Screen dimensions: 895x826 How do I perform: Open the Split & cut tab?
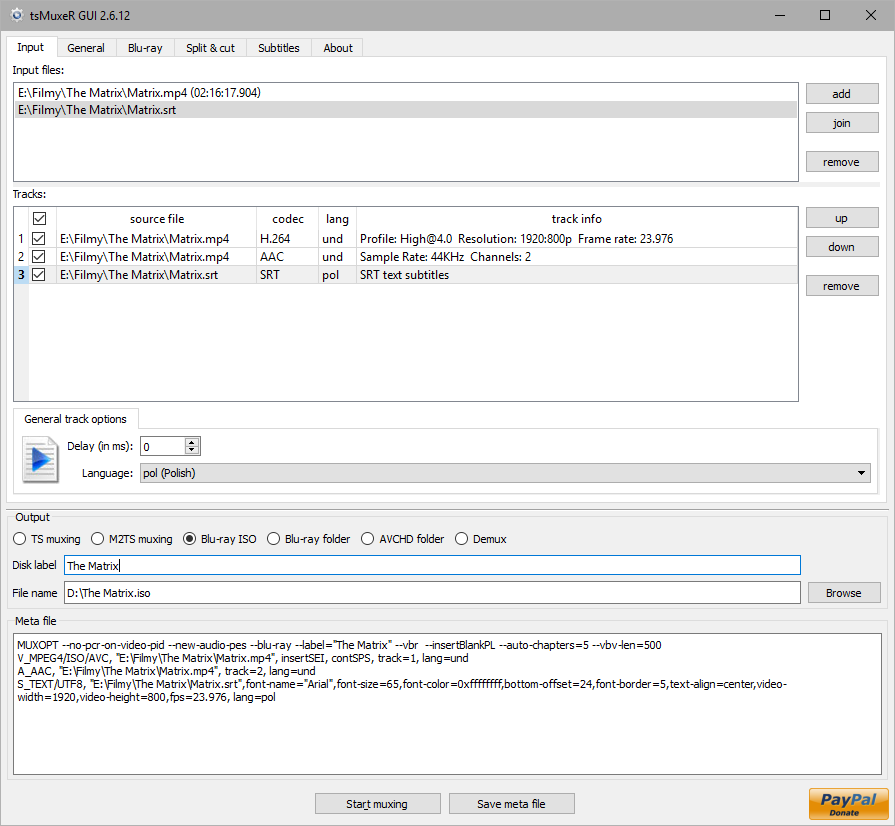(x=211, y=48)
